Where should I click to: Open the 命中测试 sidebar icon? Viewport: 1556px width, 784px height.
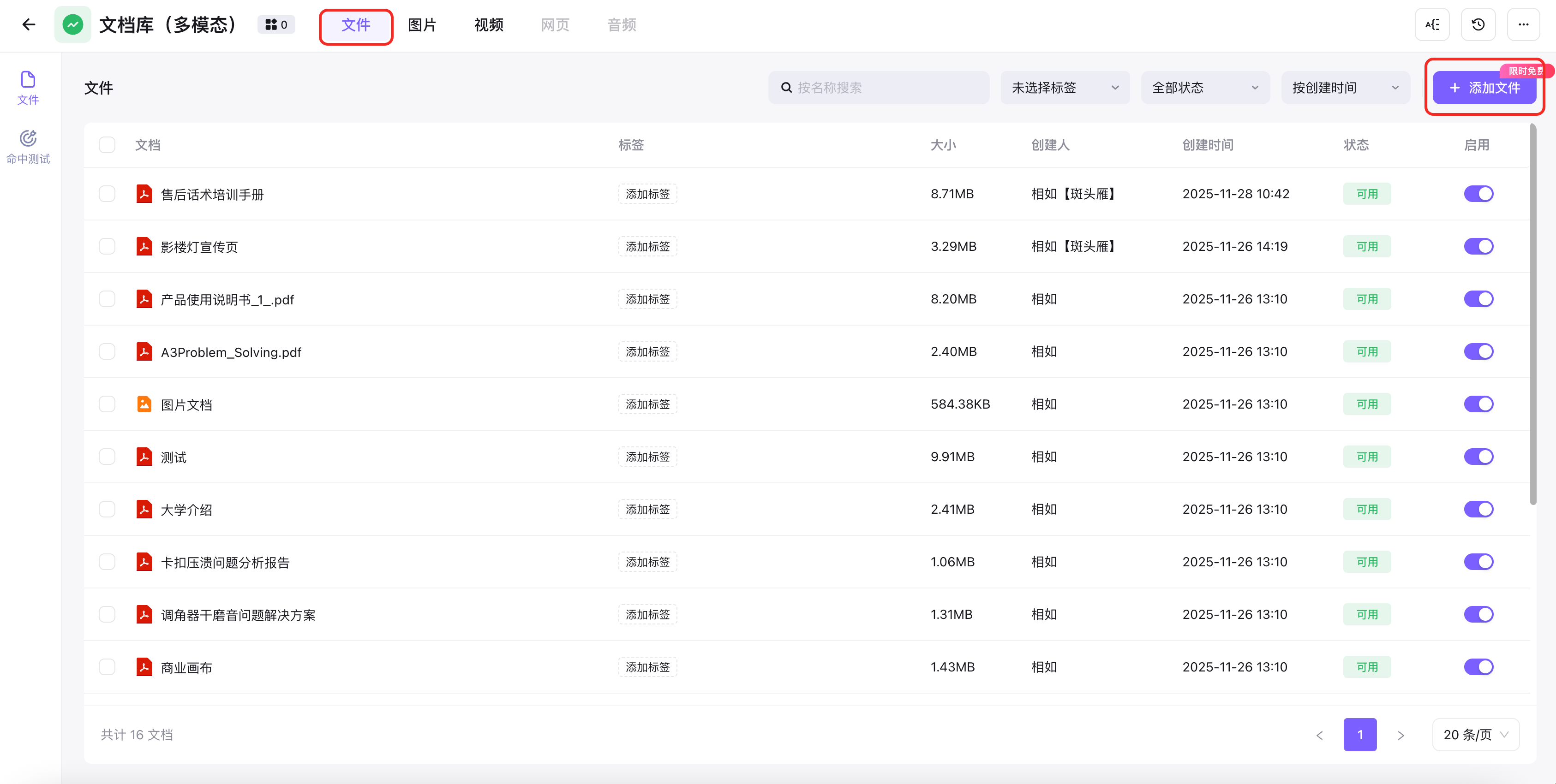pos(28,147)
